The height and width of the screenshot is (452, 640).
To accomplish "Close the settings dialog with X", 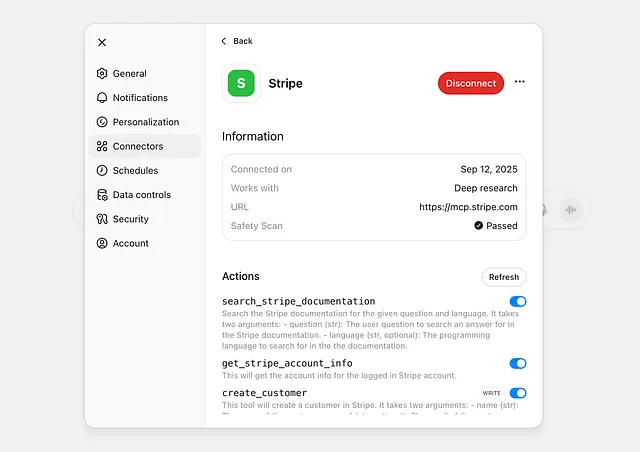I will (x=102, y=42).
